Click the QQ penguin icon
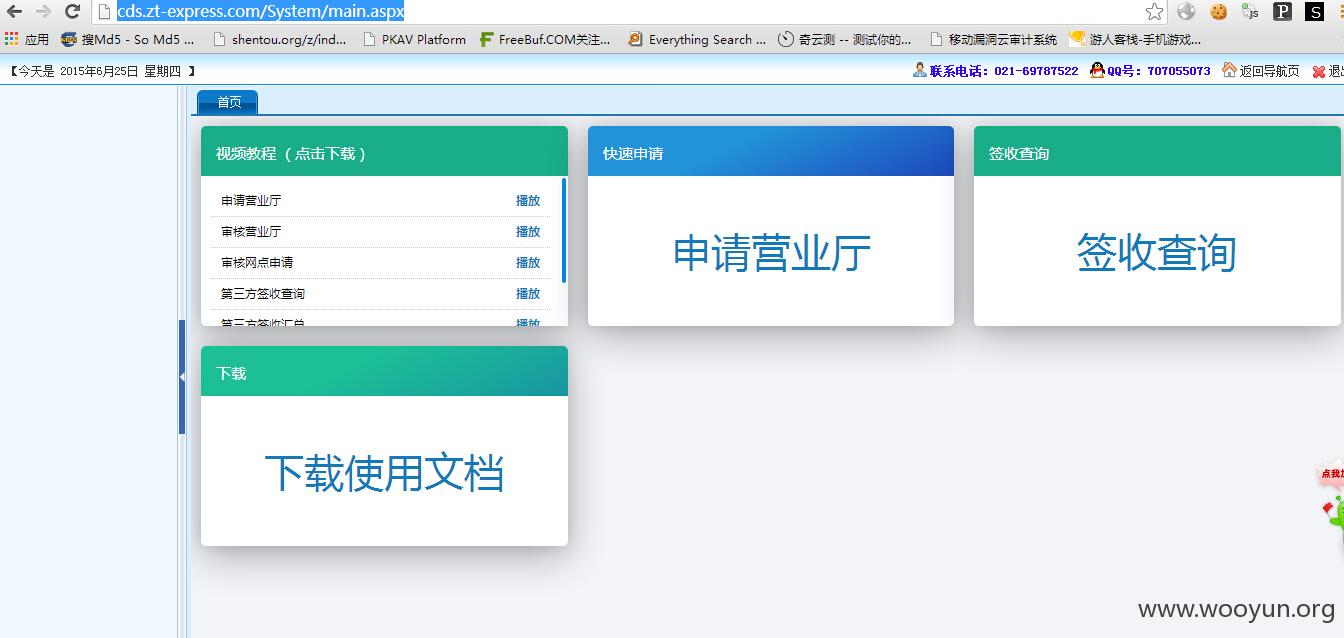 [x=1097, y=71]
